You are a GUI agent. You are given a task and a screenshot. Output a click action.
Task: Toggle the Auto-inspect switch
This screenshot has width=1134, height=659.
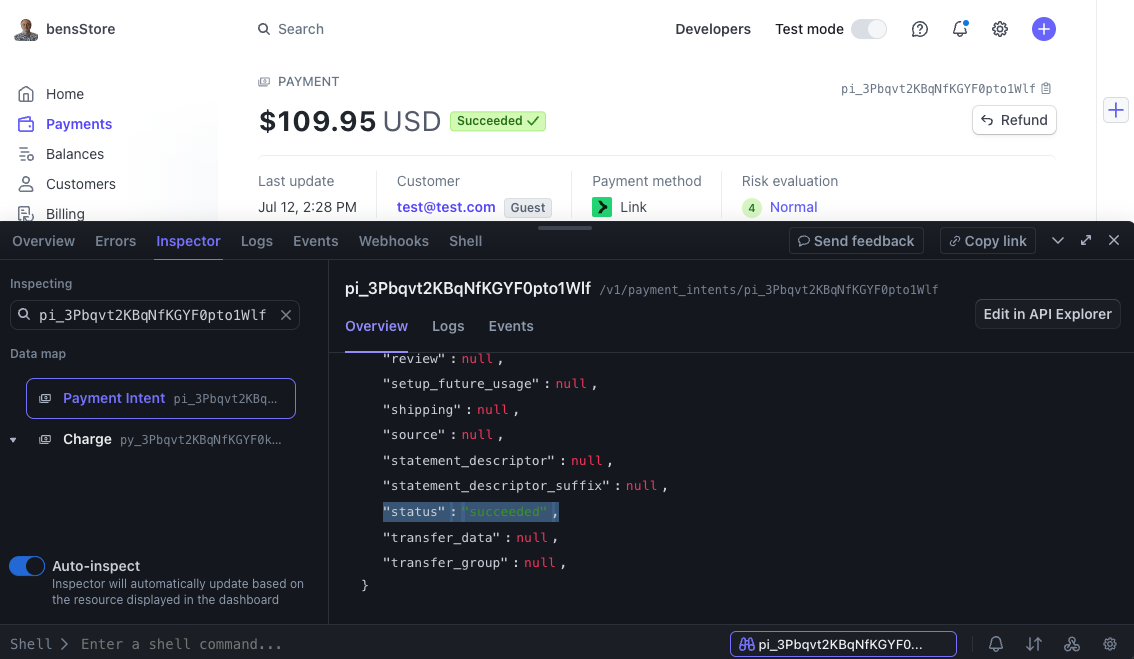coord(27,566)
